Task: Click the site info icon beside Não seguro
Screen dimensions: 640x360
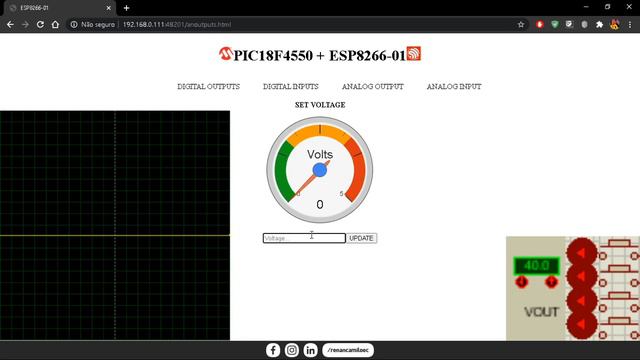Action: (x=74, y=24)
